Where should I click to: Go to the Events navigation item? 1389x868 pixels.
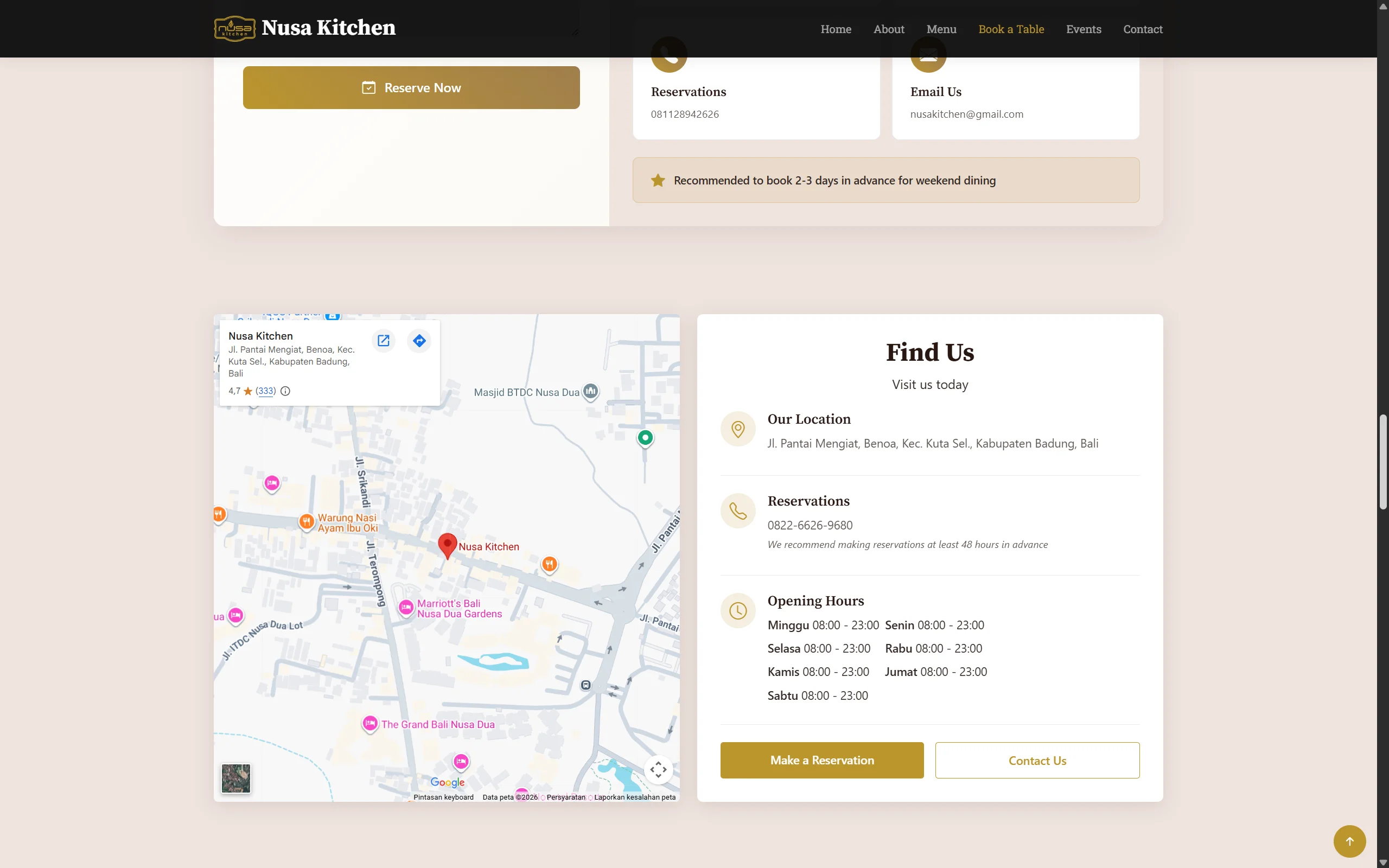tap(1083, 29)
